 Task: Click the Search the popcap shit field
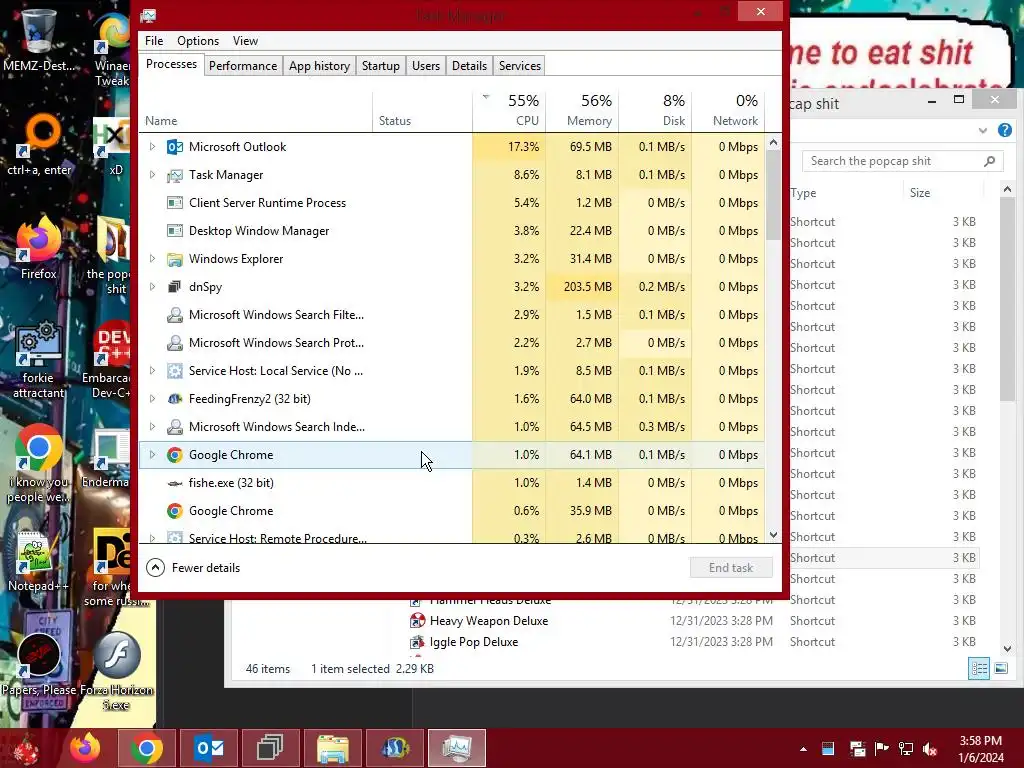(903, 161)
